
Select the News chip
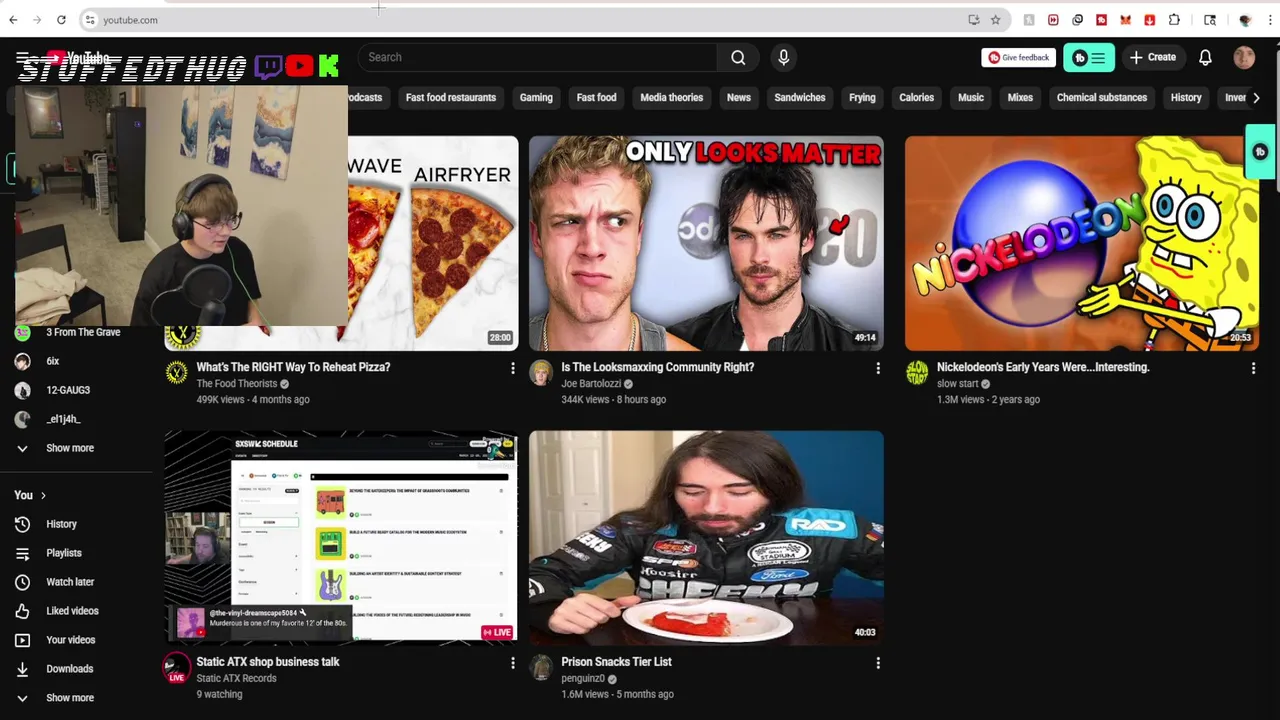739,98
